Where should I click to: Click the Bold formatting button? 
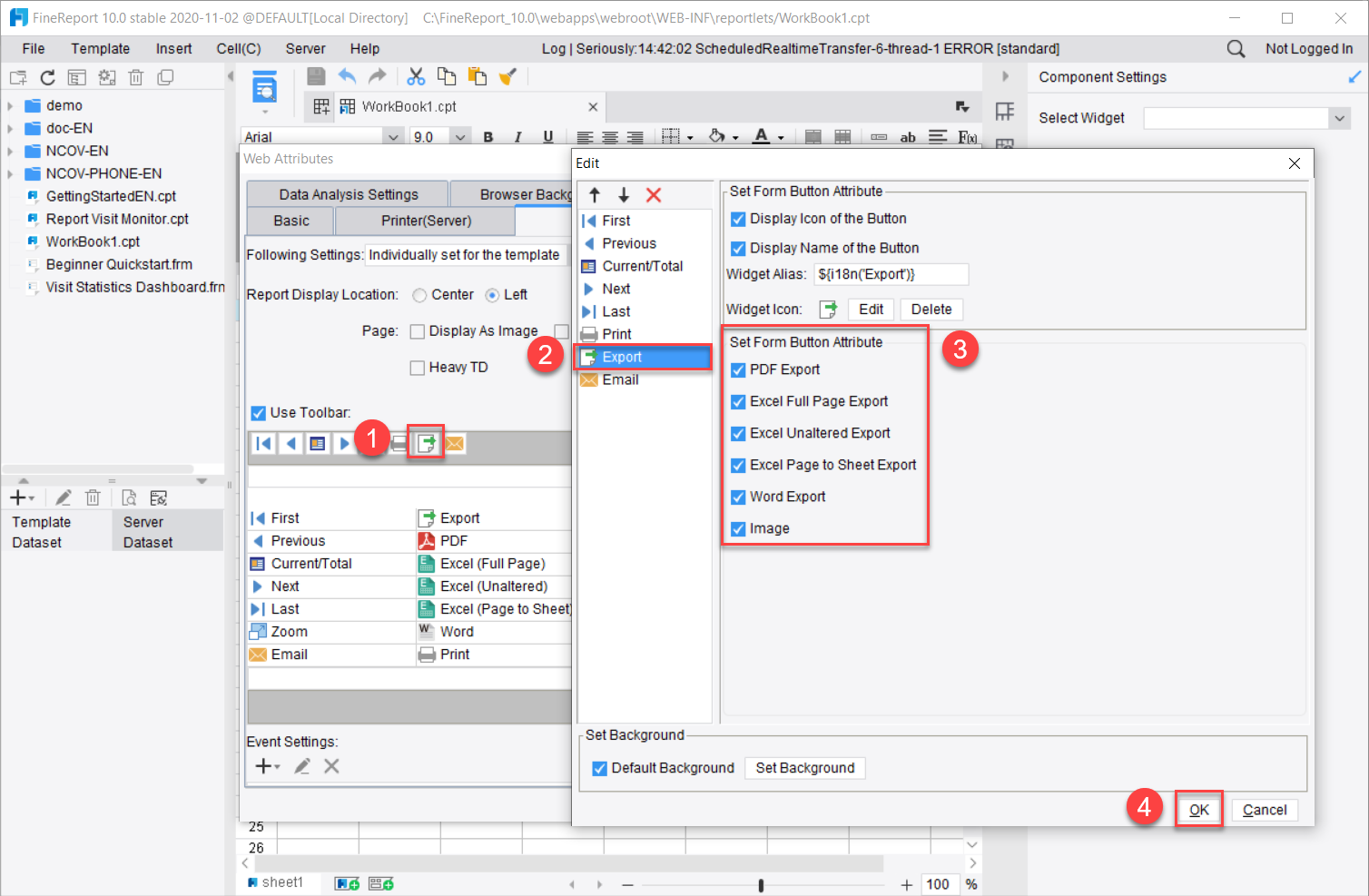488,137
